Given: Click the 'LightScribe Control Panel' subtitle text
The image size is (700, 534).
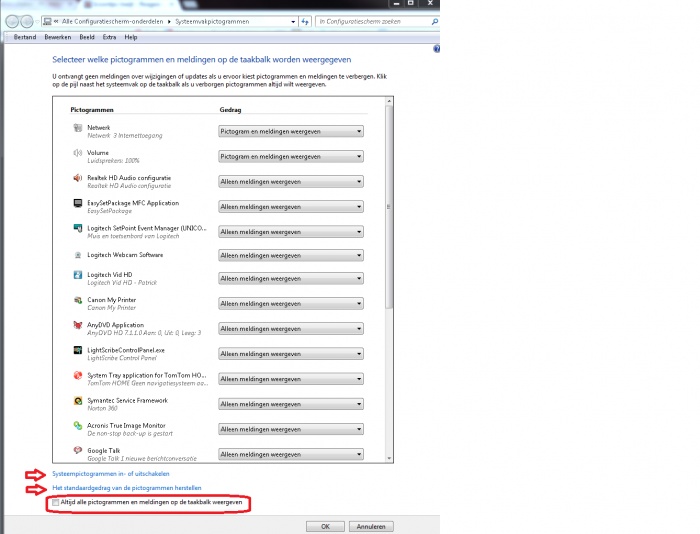Looking at the screenshot, I should (122, 358).
